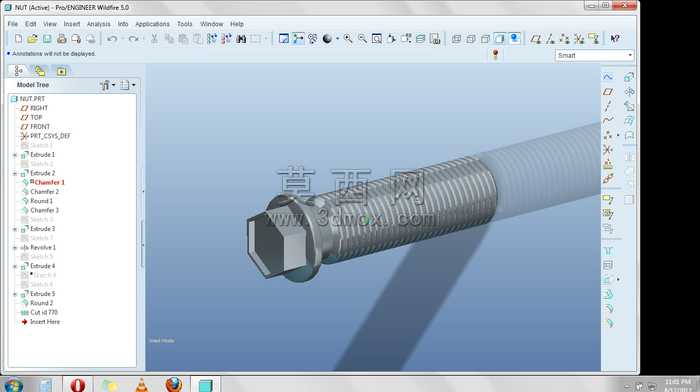700x392 pixels.
Task: Refit the model to the screen
Action: [x=377, y=39]
